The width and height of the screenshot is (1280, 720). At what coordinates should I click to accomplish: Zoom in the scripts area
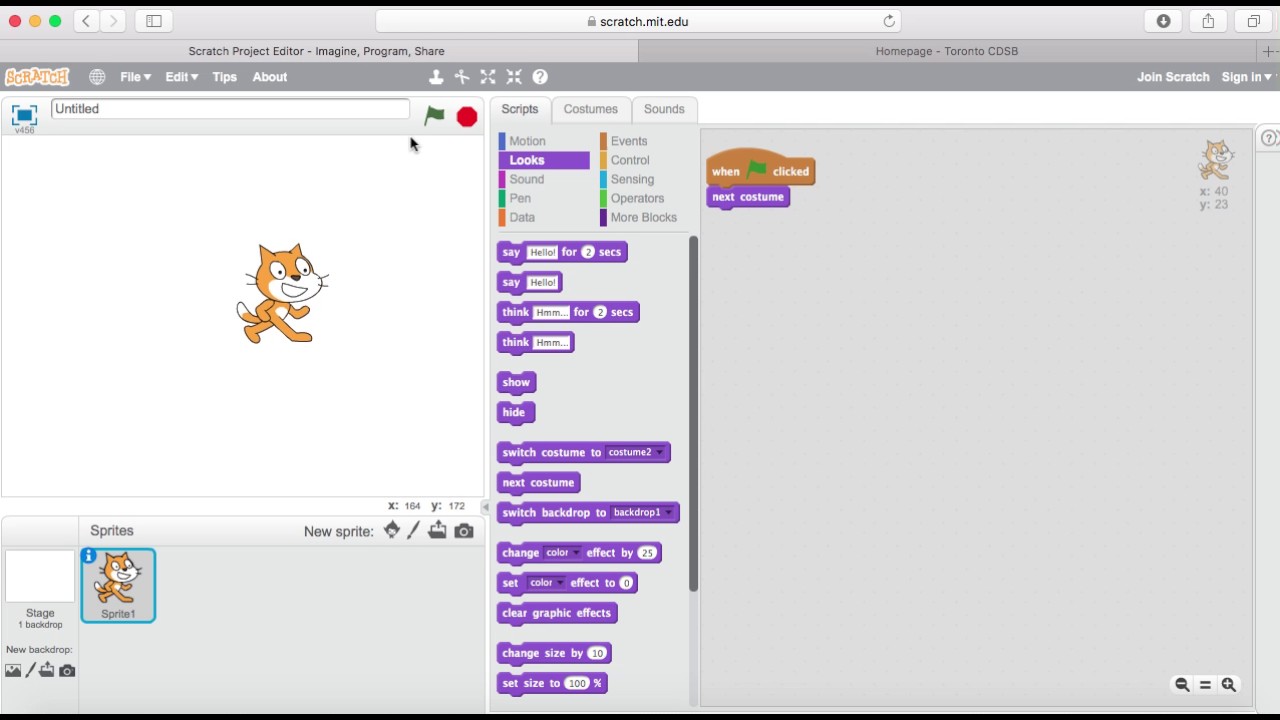(x=1229, y=685)
